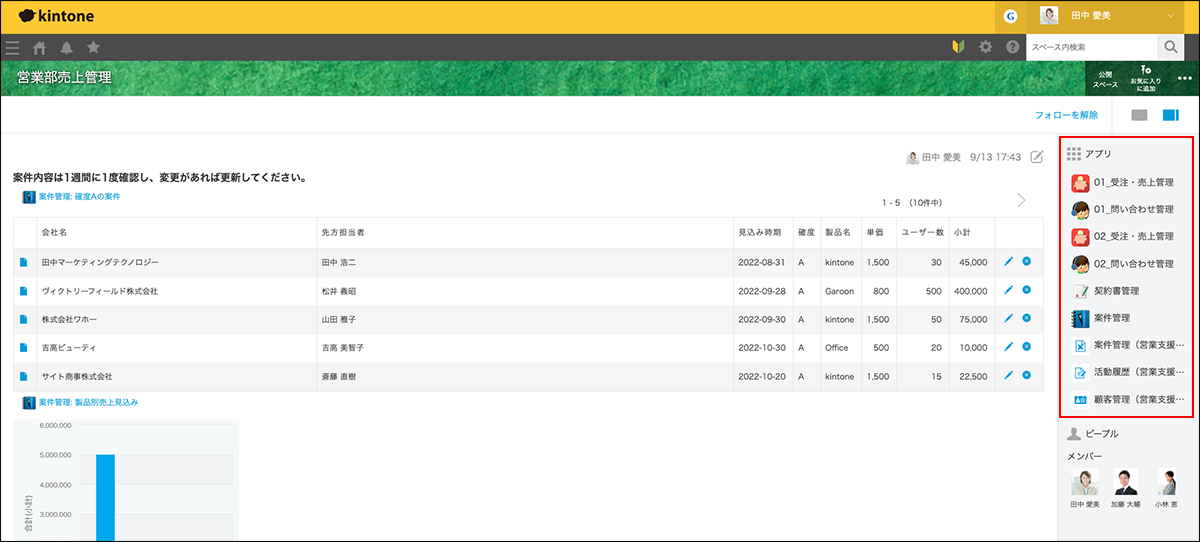Click in the スペース内検索 search field
Image resolution: width=1200 pixels, height=542 pixels.
tap(1090, 47)
